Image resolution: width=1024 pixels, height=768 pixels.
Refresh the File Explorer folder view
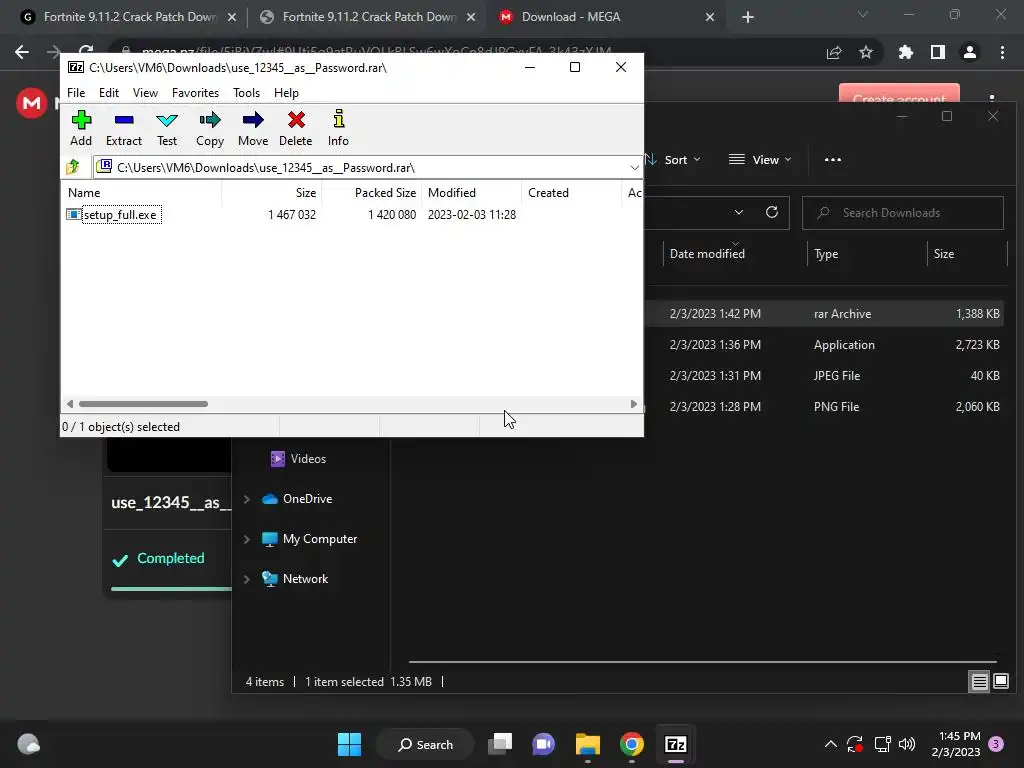pyautogui.click(x=772, y=212)
